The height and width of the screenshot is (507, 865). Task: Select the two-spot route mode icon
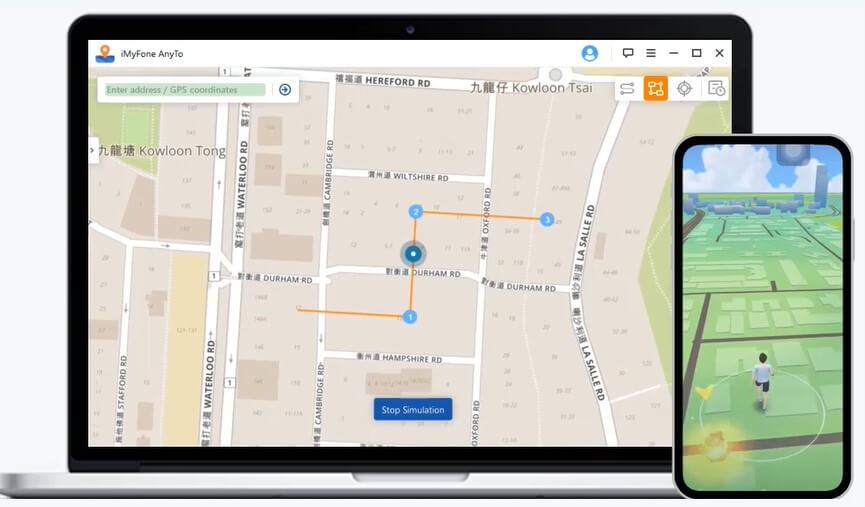coord(627,88)
